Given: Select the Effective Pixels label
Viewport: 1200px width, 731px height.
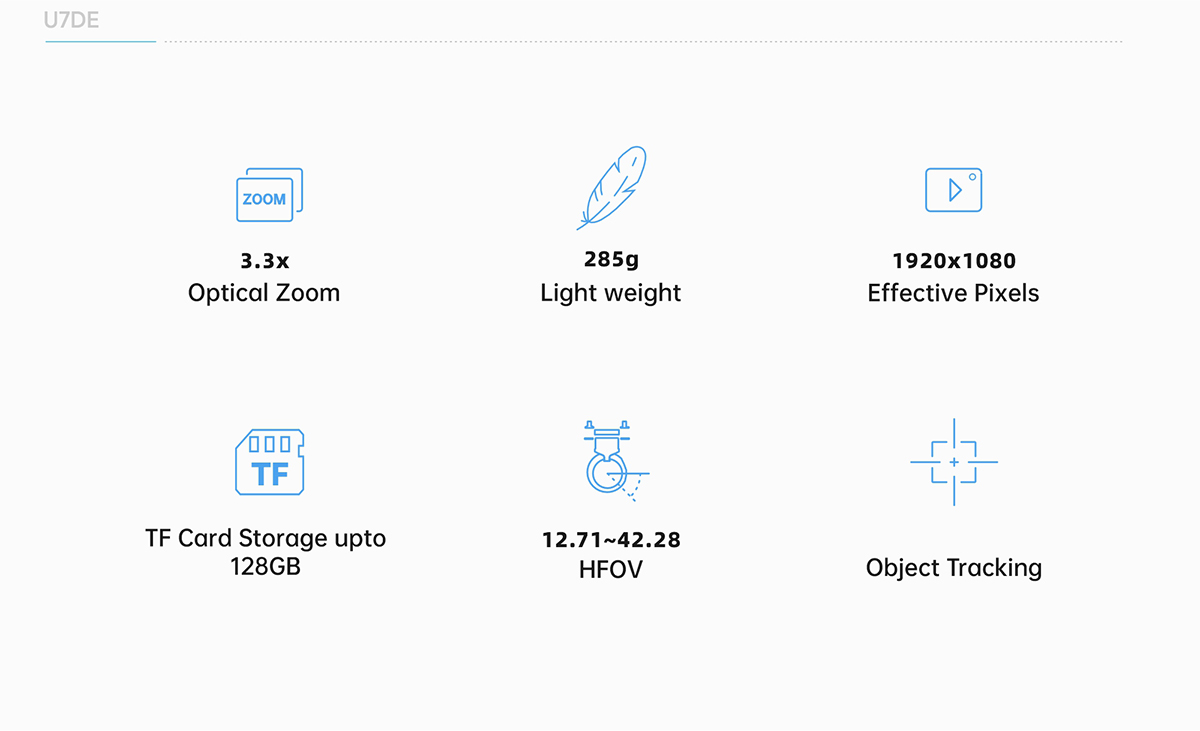Looking at the screenshot, I should click(954, 293).
